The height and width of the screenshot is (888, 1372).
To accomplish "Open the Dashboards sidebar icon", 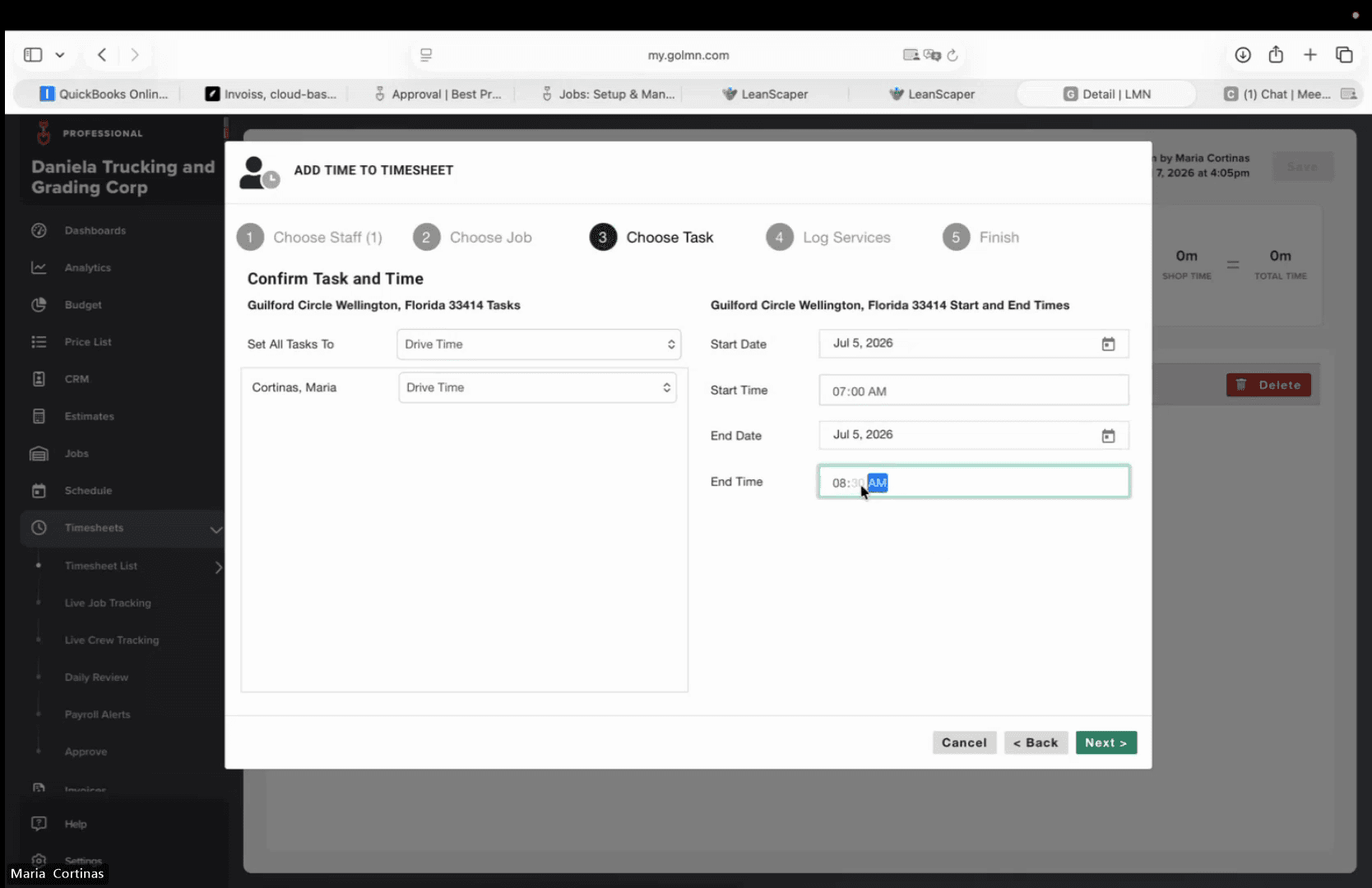I will tap(39, 230).
